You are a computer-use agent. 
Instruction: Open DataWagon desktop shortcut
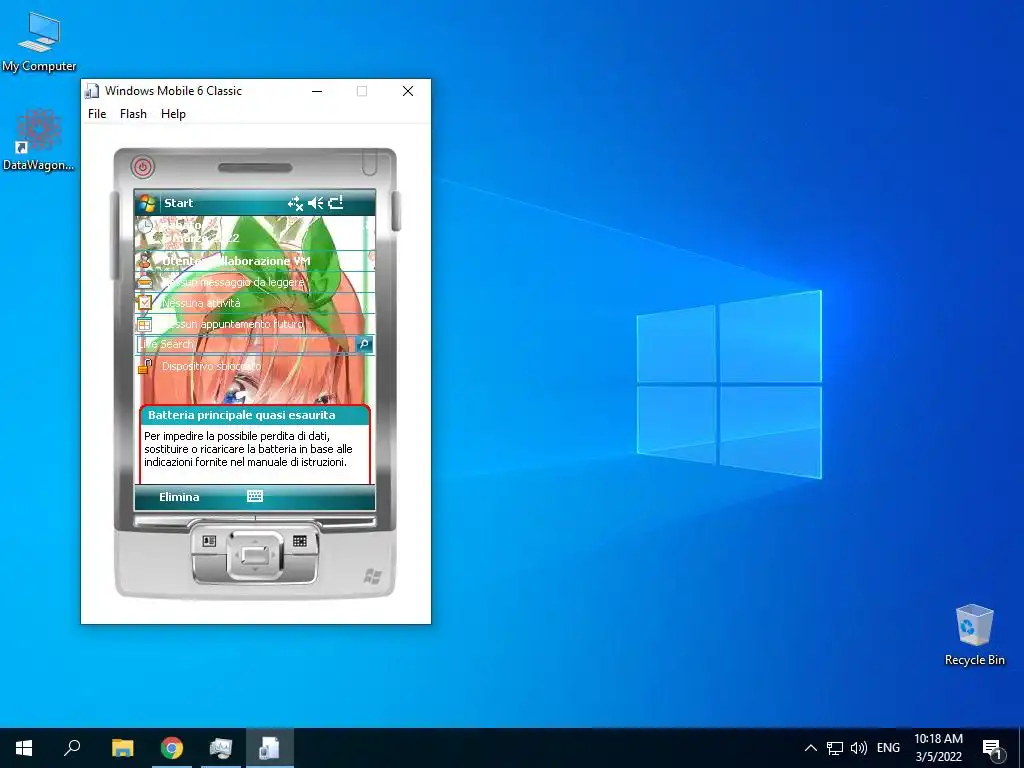(39, 140)
